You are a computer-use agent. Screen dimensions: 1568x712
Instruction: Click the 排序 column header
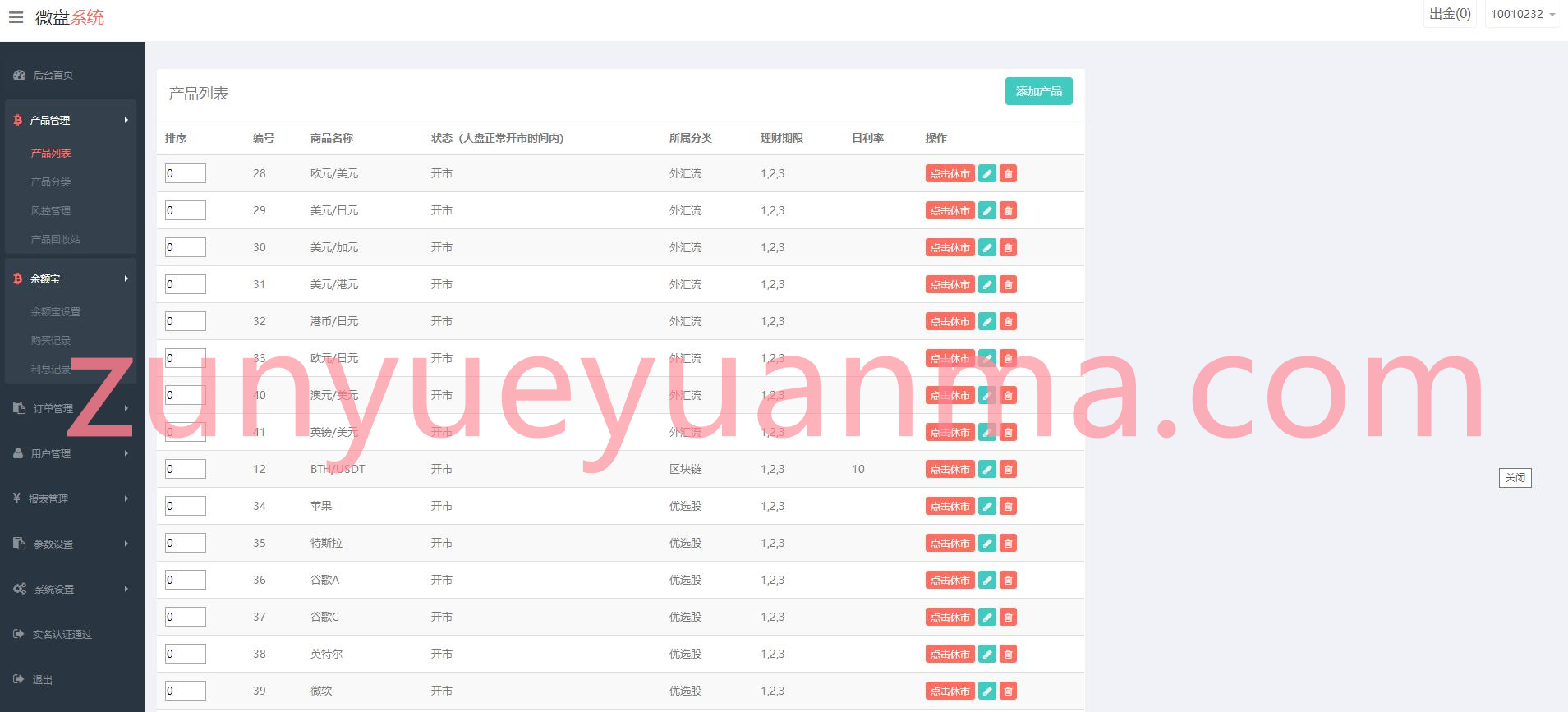coord(176,138)
